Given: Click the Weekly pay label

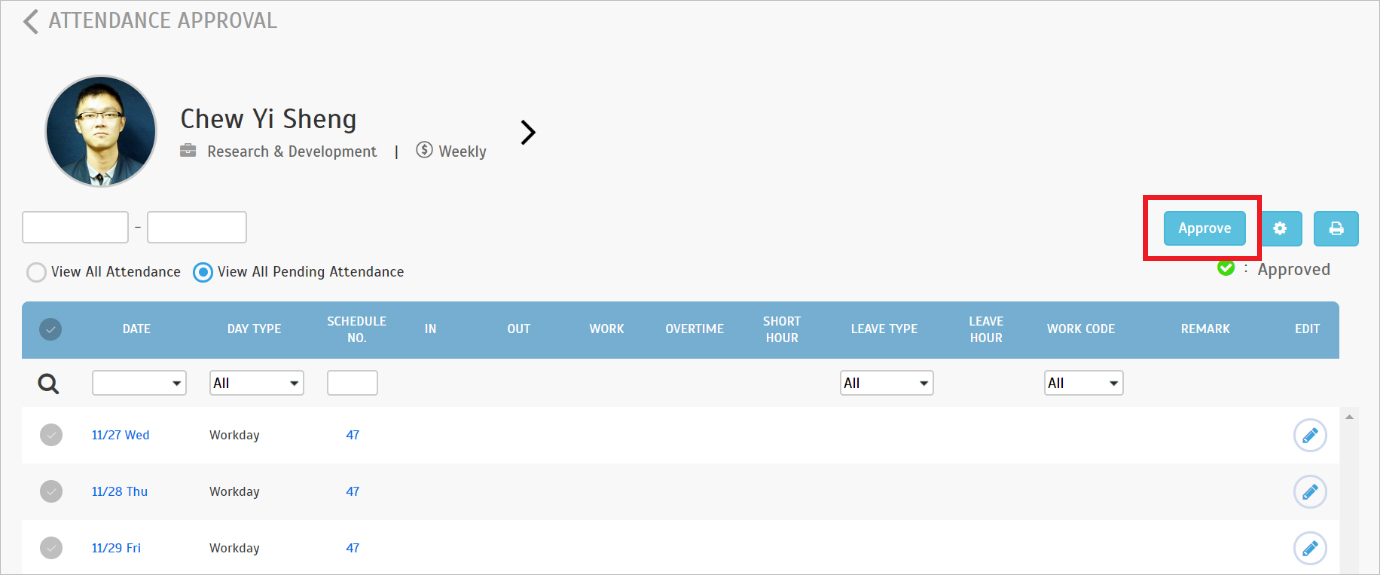Looking at the screenshot, I should point(462,152).
